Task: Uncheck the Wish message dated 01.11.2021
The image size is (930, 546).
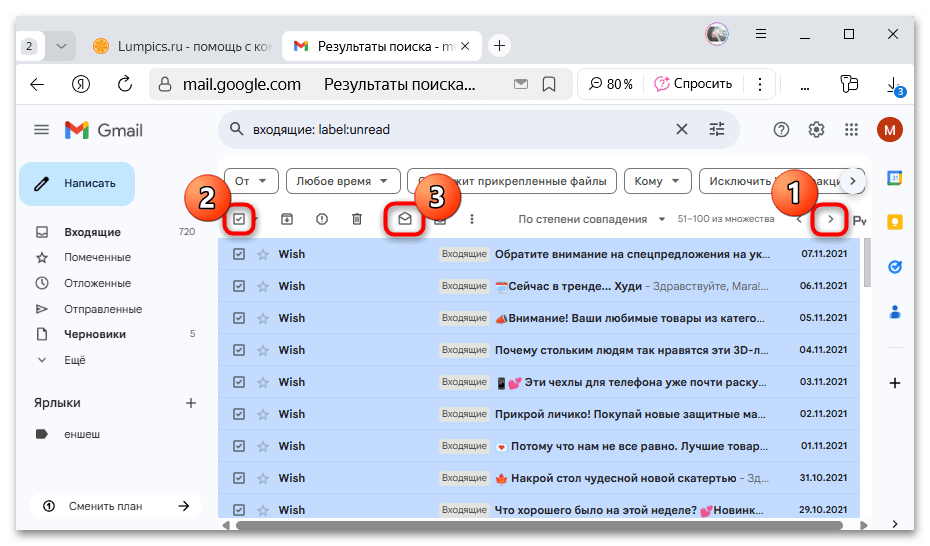Action: [x=238, y=446]
